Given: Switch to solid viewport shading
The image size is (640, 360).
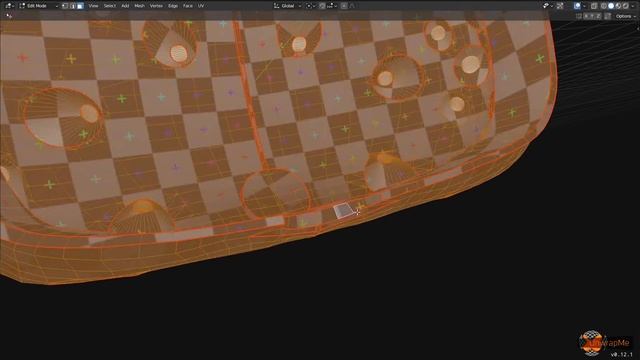Looking at the screenshot, I should click(611, 6).
